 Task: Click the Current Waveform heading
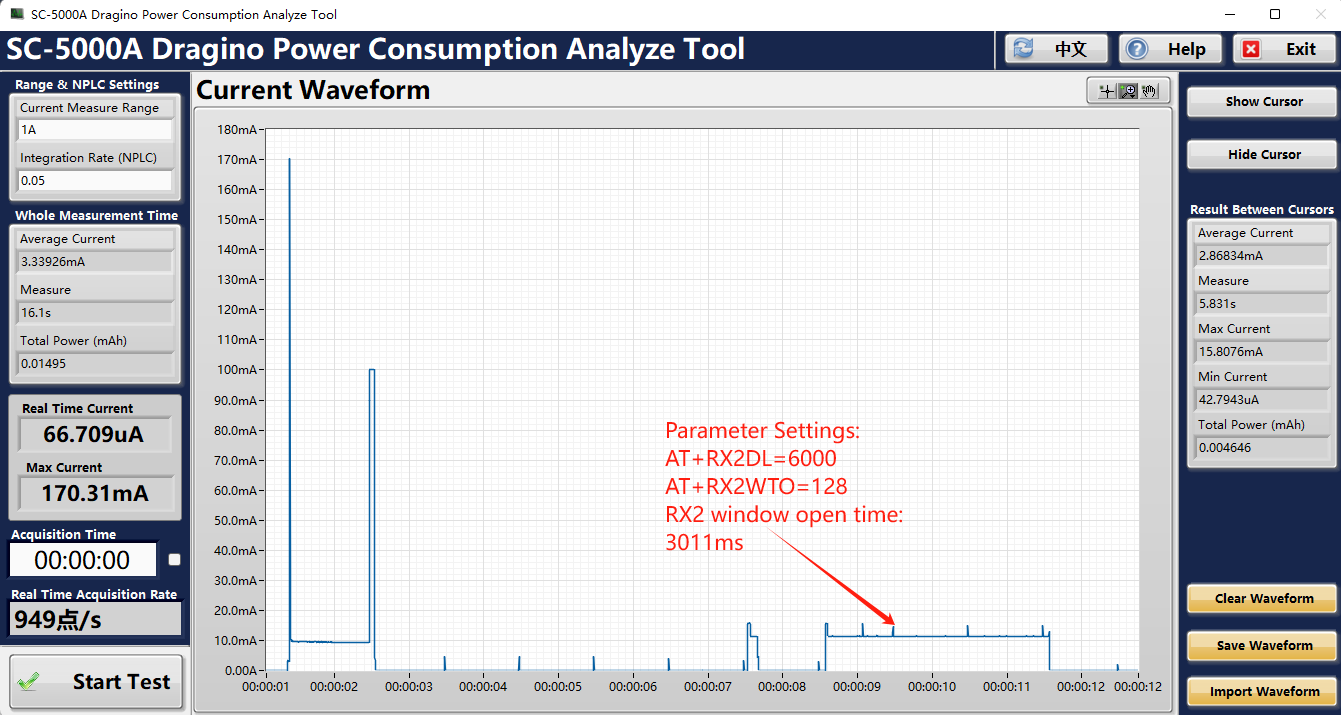pos(313,90)
